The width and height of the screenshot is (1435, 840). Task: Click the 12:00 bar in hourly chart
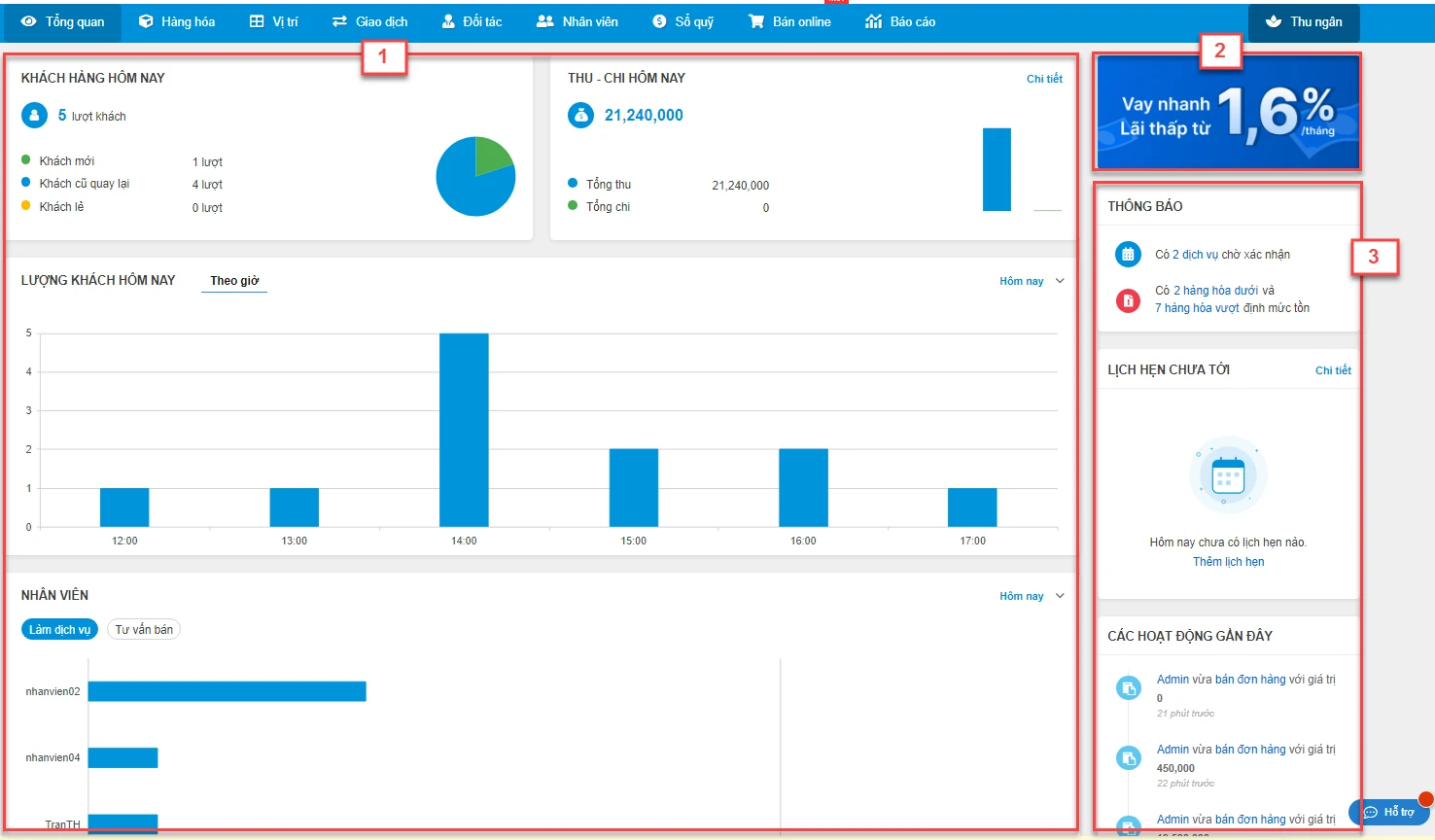(124, 507)
